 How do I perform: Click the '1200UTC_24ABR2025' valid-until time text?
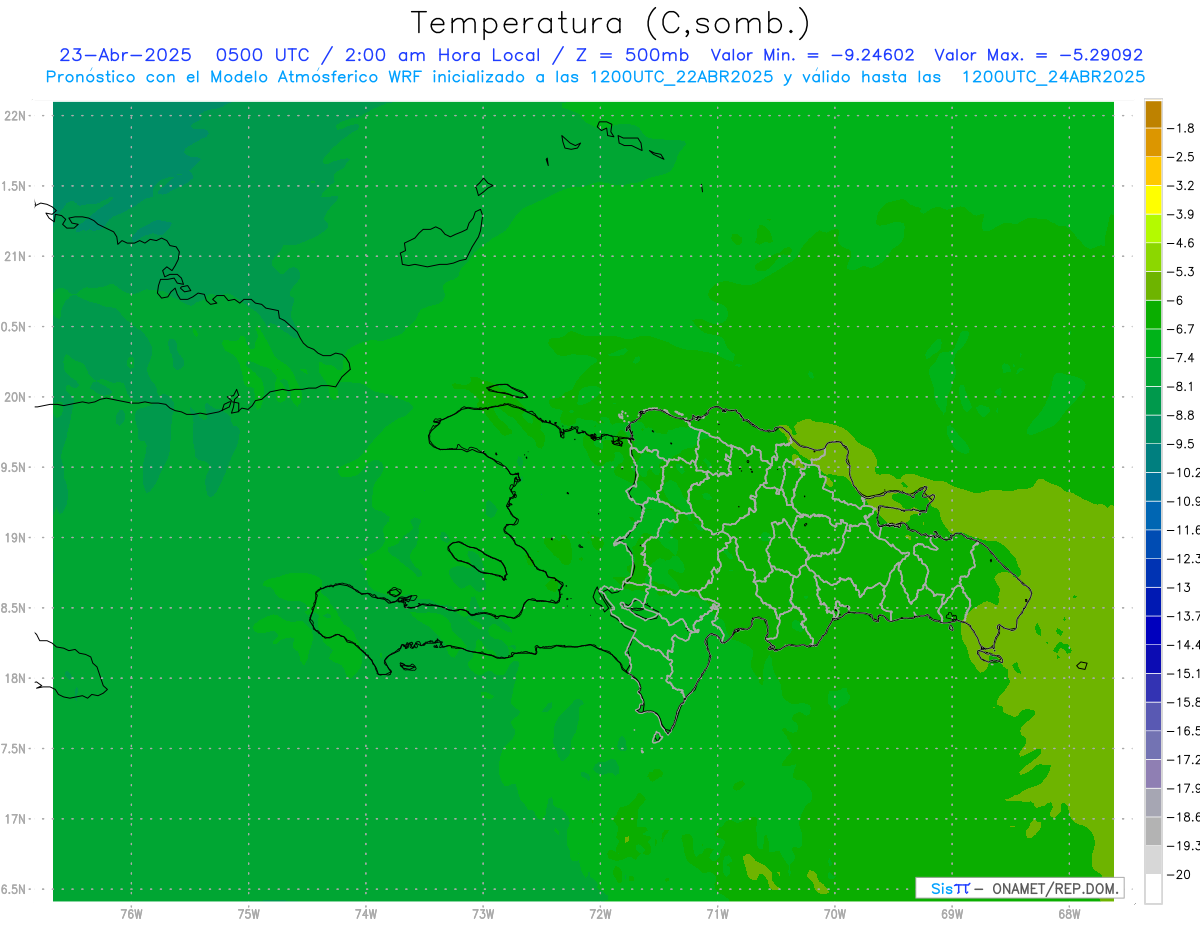[x=1053, y=77]
